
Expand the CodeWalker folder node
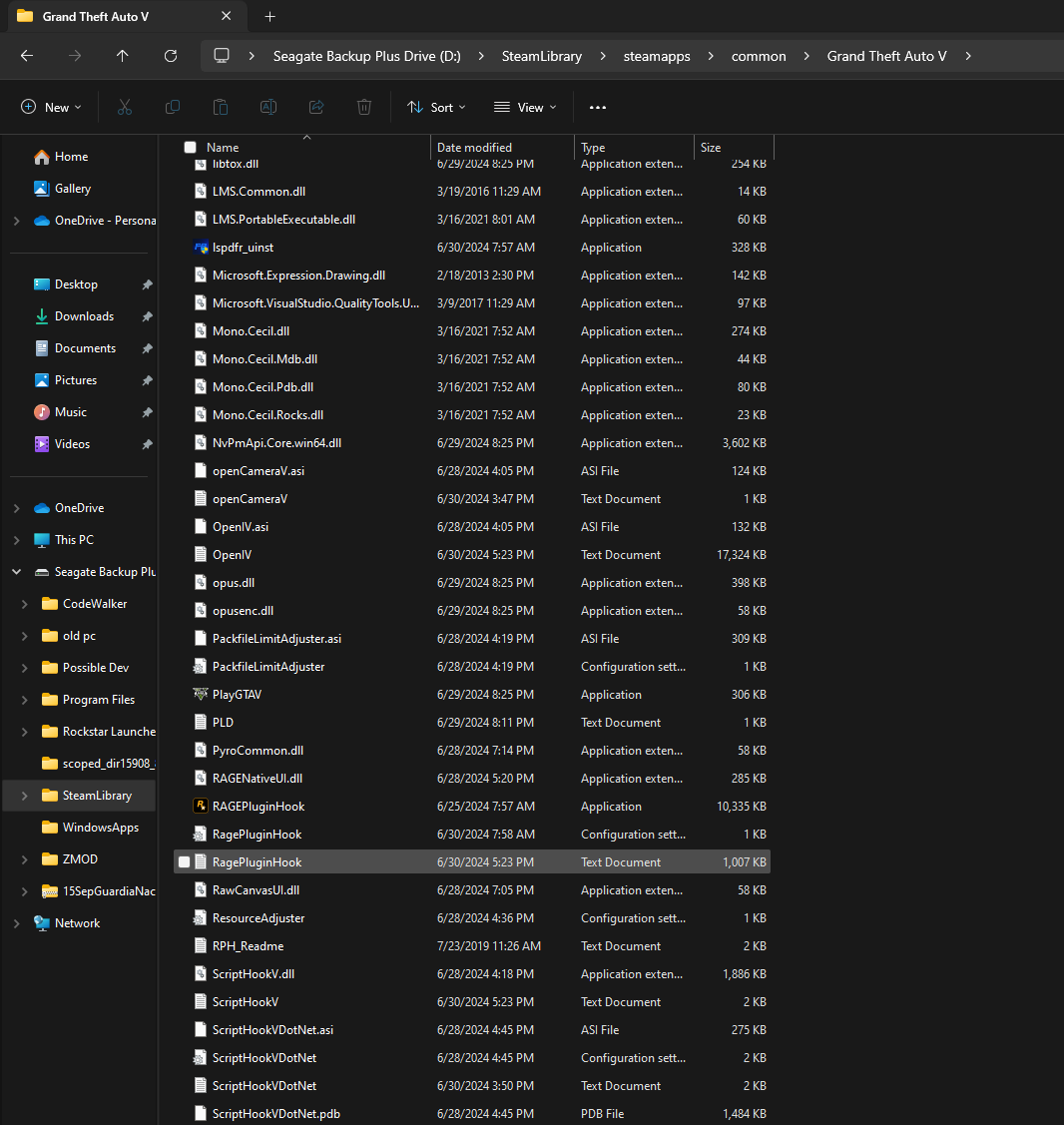click(x=24, y=604)
